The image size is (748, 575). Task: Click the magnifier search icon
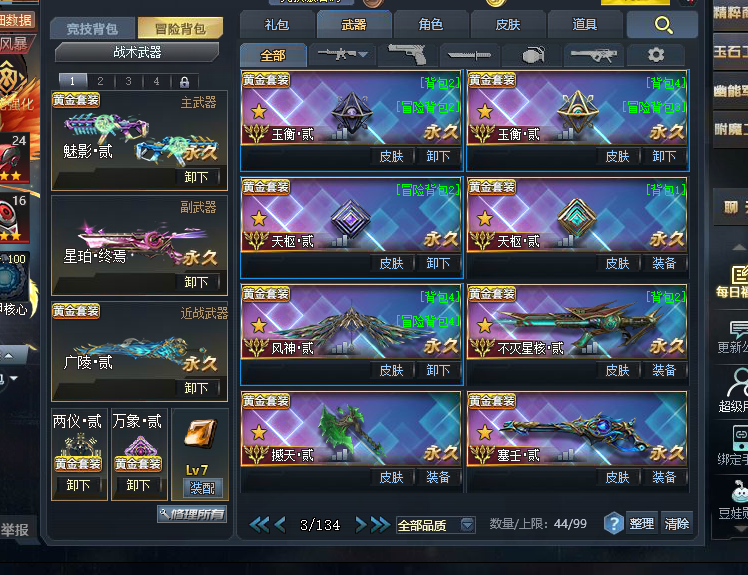click(x=663, y=25)
